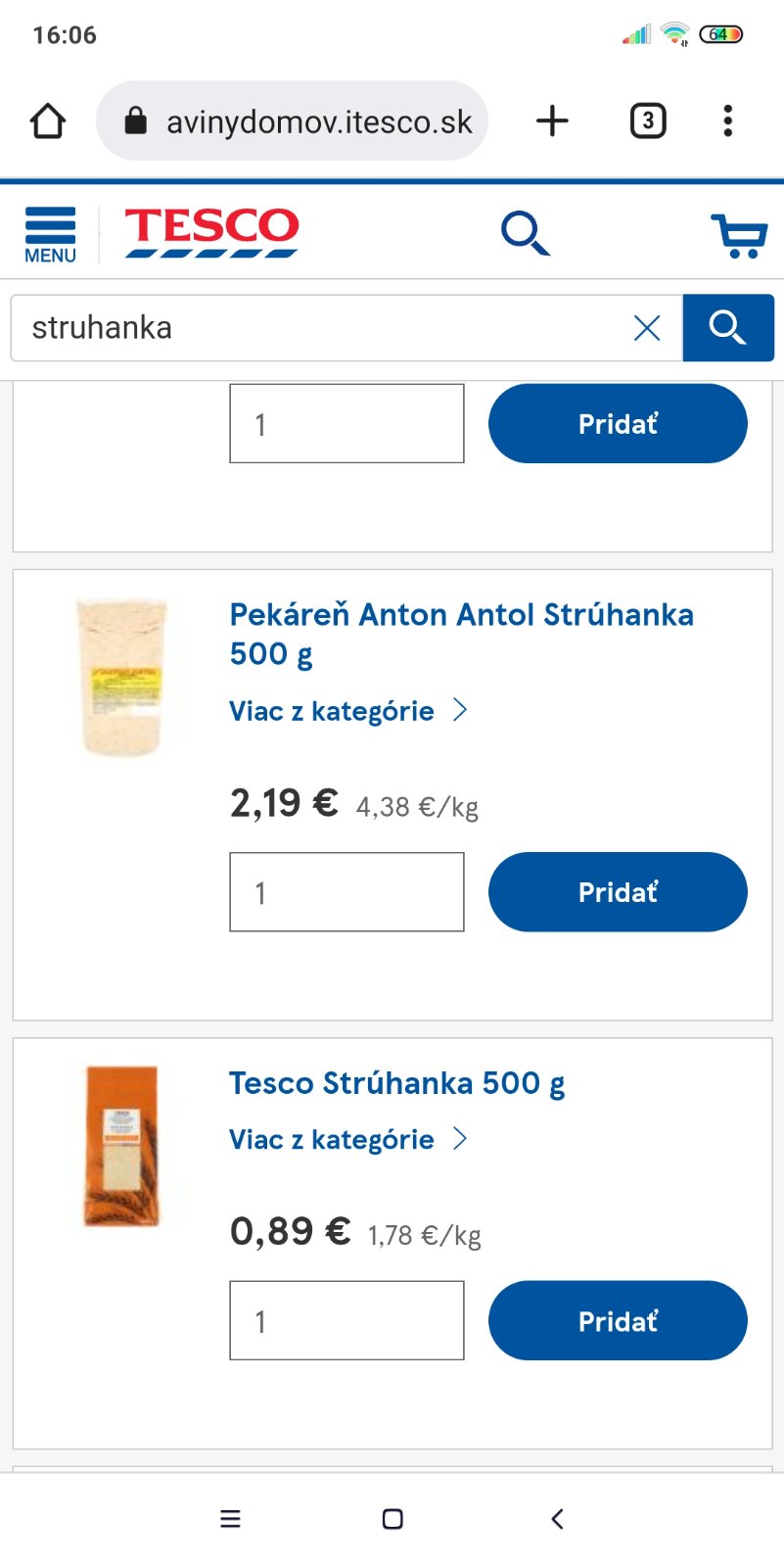Open the Tesco MENU hamburger
The height and width of the screenshot is (1566, 784).
pyautogui.click(x=50, y=235)
